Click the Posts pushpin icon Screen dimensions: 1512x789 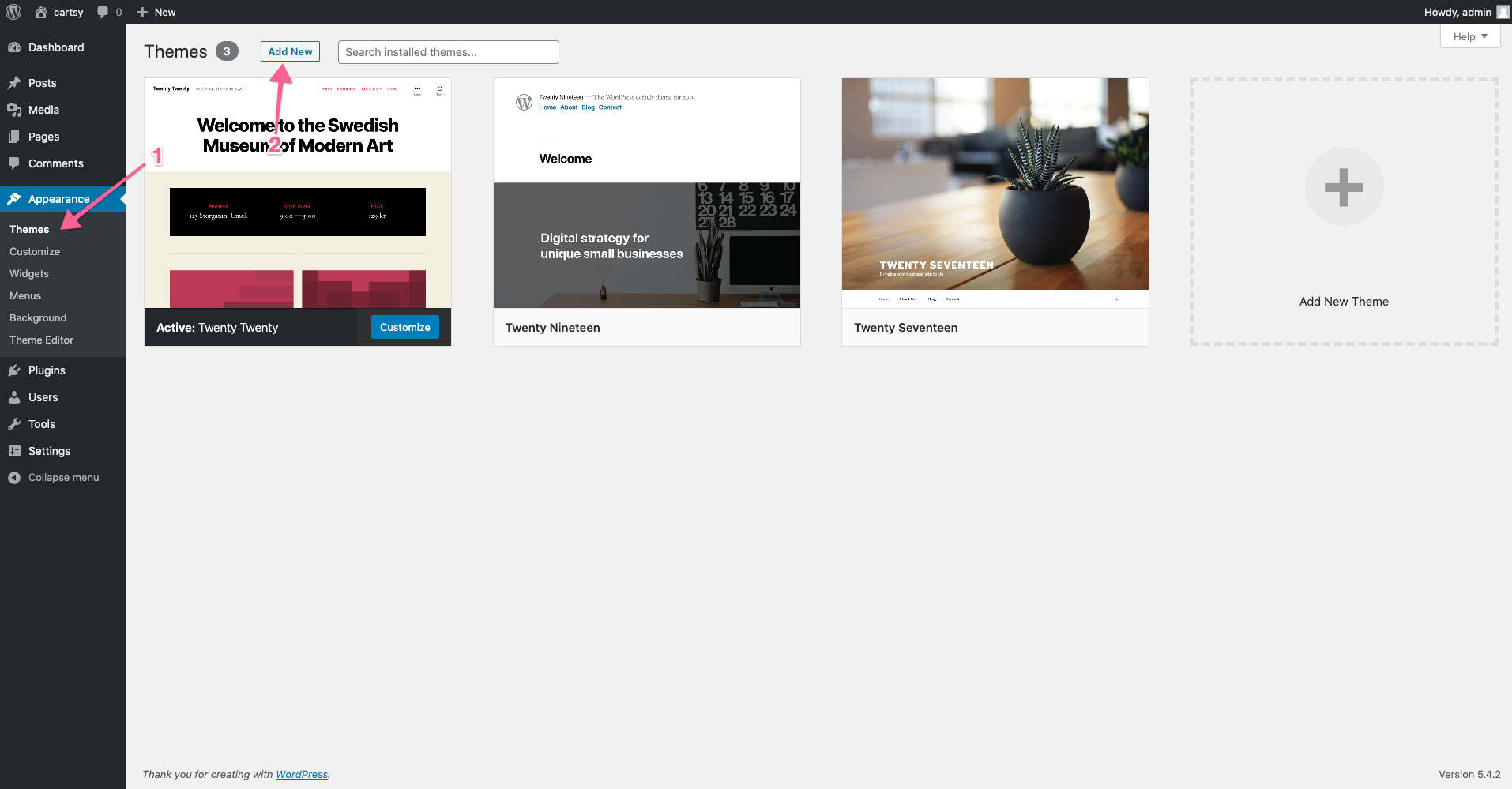[14, 83]
